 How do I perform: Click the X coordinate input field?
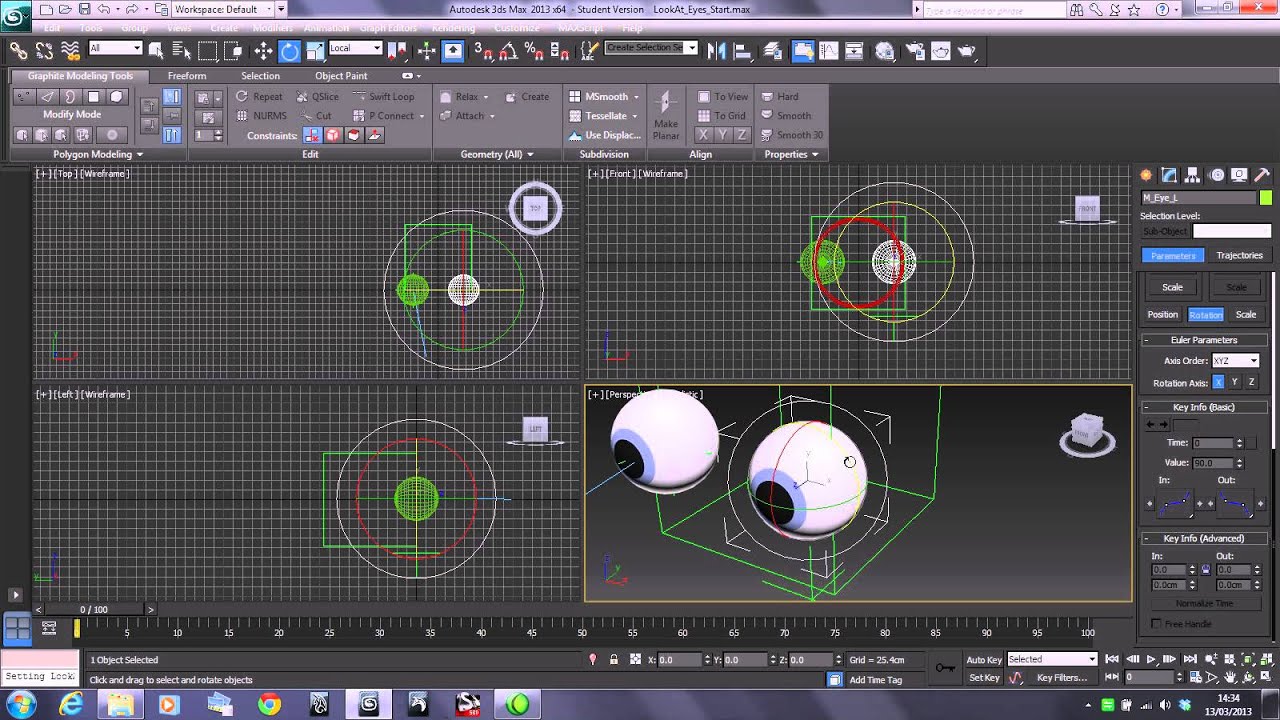coord(680,660)
